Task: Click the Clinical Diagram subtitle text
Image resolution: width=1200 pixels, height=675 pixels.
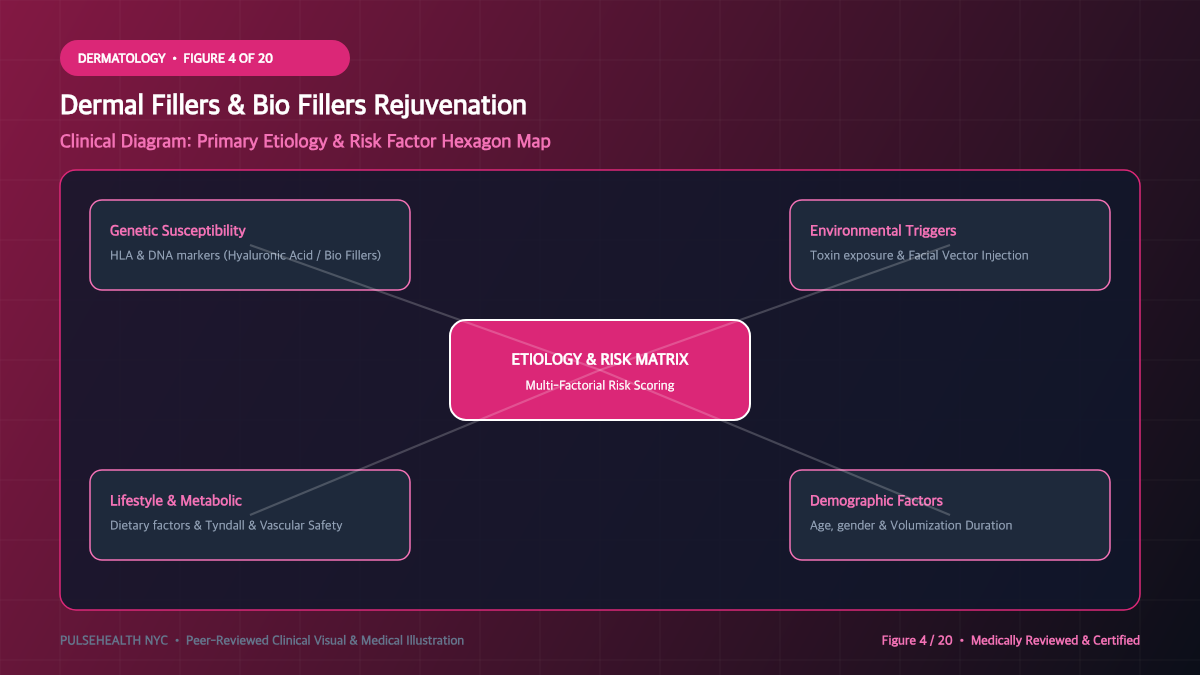Action: (305, 141)
